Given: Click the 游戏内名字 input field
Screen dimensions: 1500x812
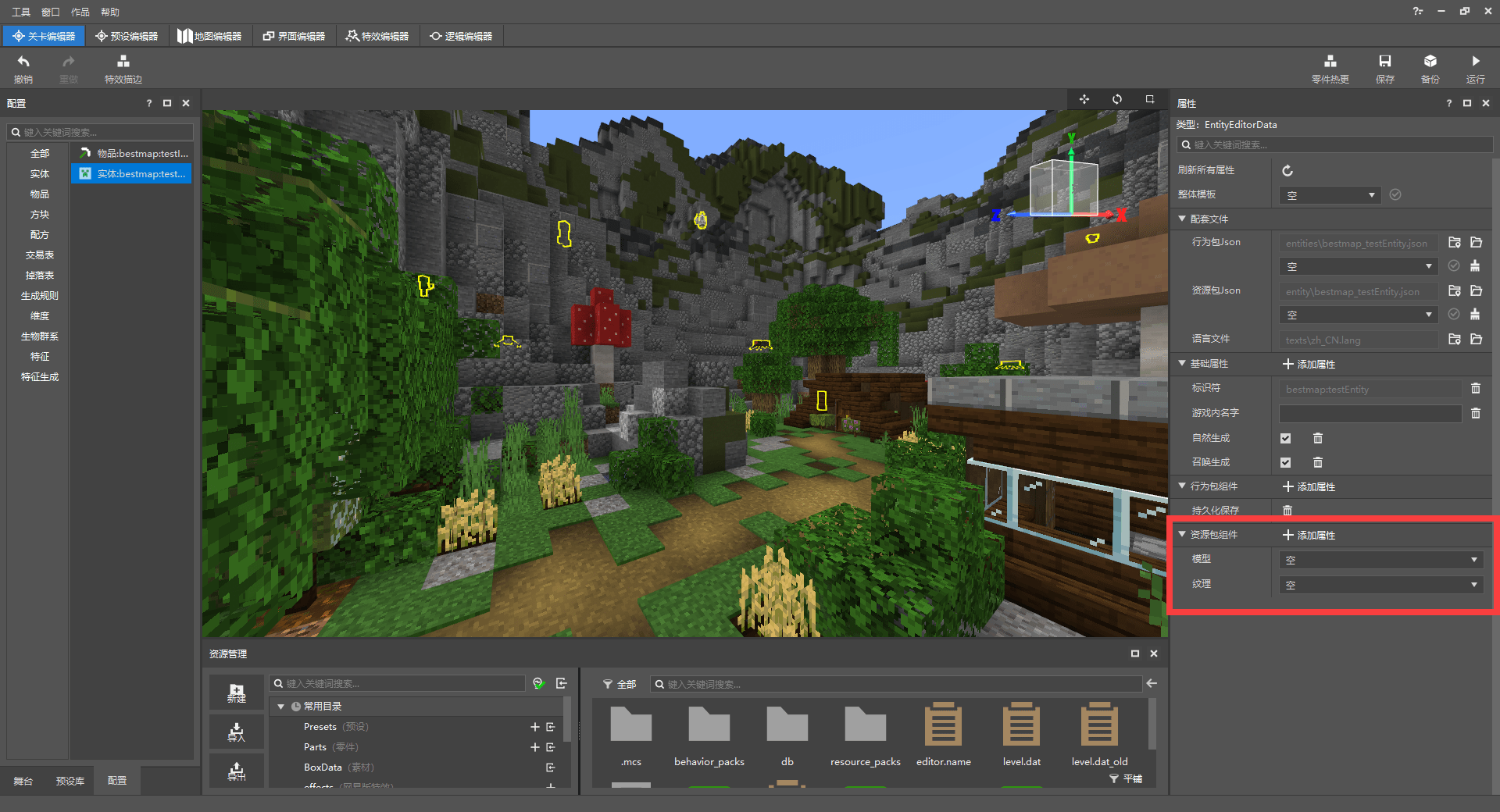Looking at the screenshot, I should point(1370,413).
